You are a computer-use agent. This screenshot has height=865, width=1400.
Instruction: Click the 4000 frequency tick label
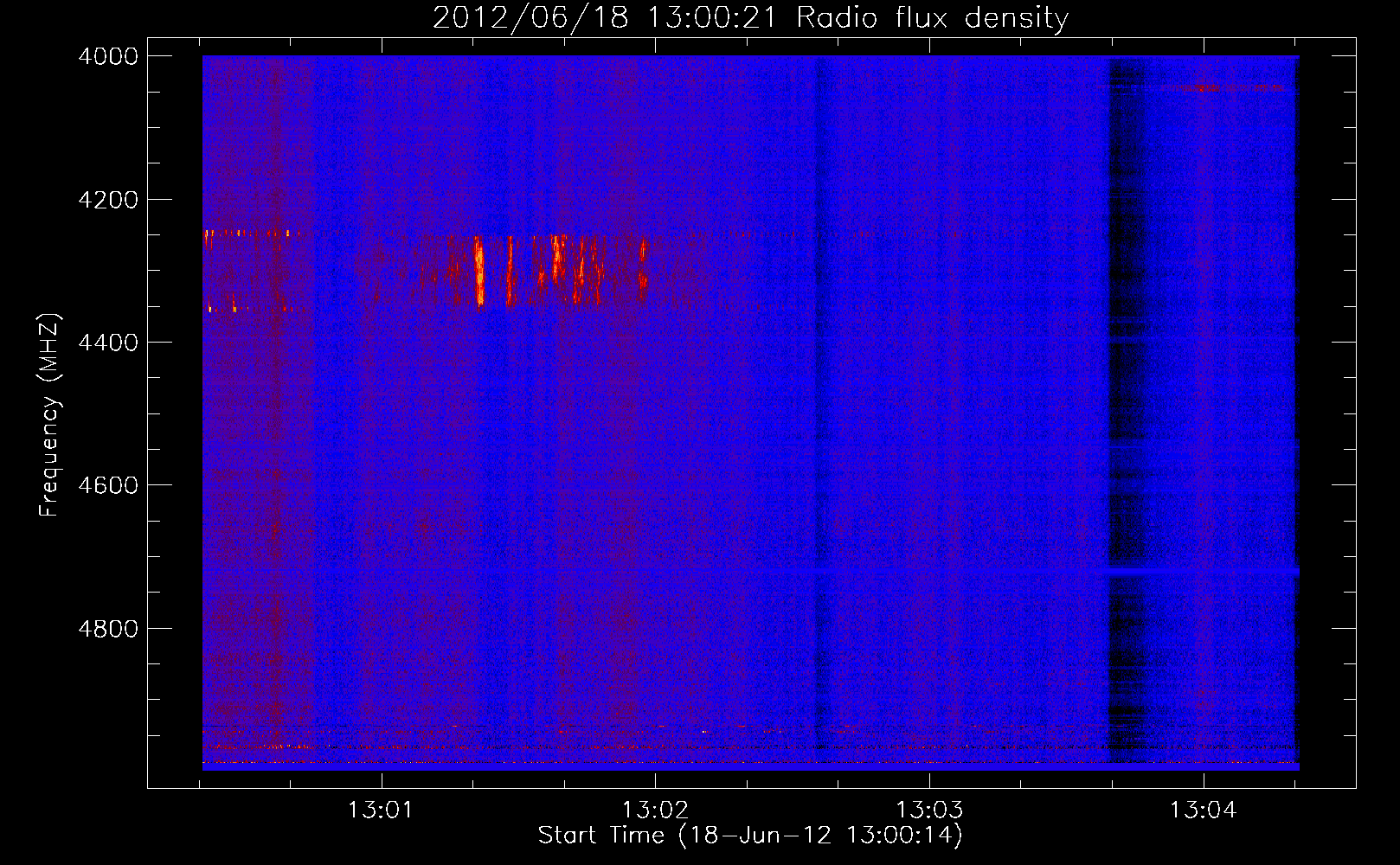tap(108, 56)
